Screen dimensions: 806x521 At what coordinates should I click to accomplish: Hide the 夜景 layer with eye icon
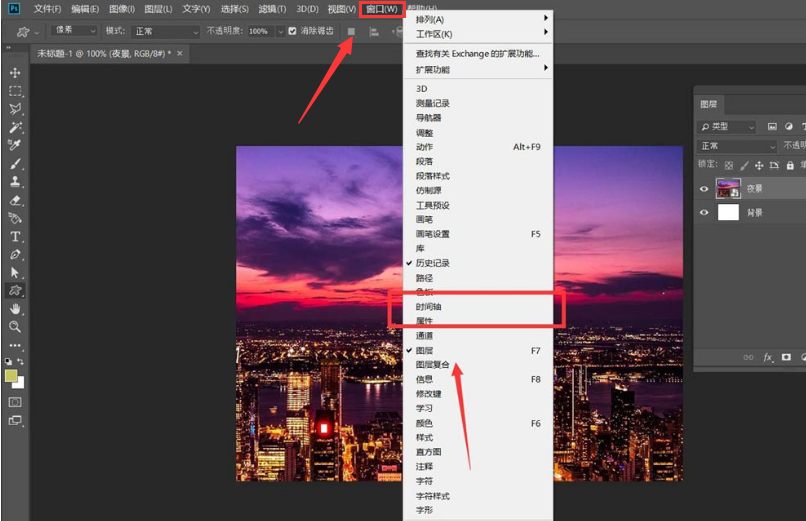(x=704, y=188)
